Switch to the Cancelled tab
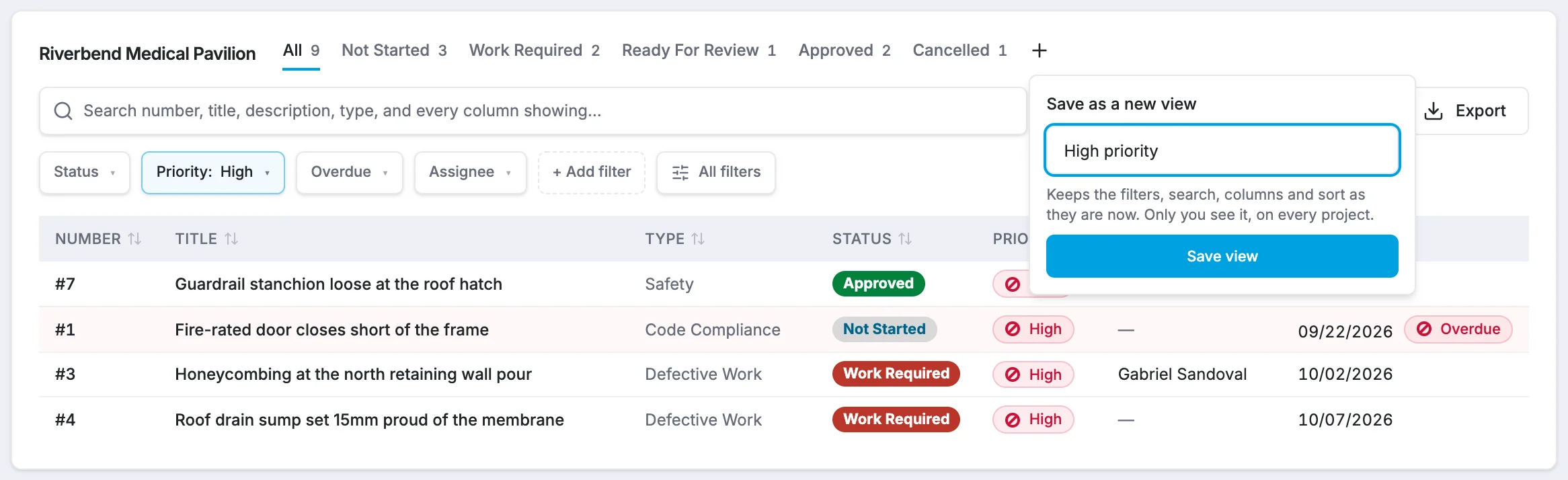 coord(959,50)
